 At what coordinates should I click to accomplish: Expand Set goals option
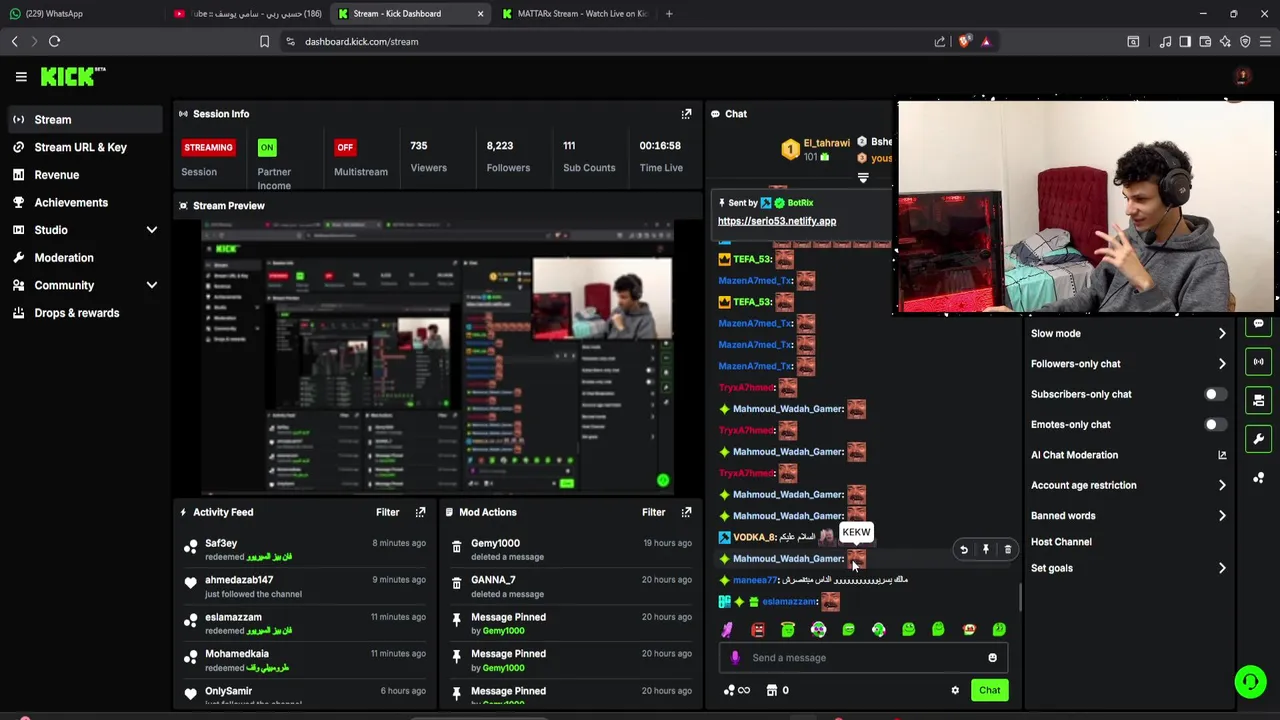(1128, 568)
